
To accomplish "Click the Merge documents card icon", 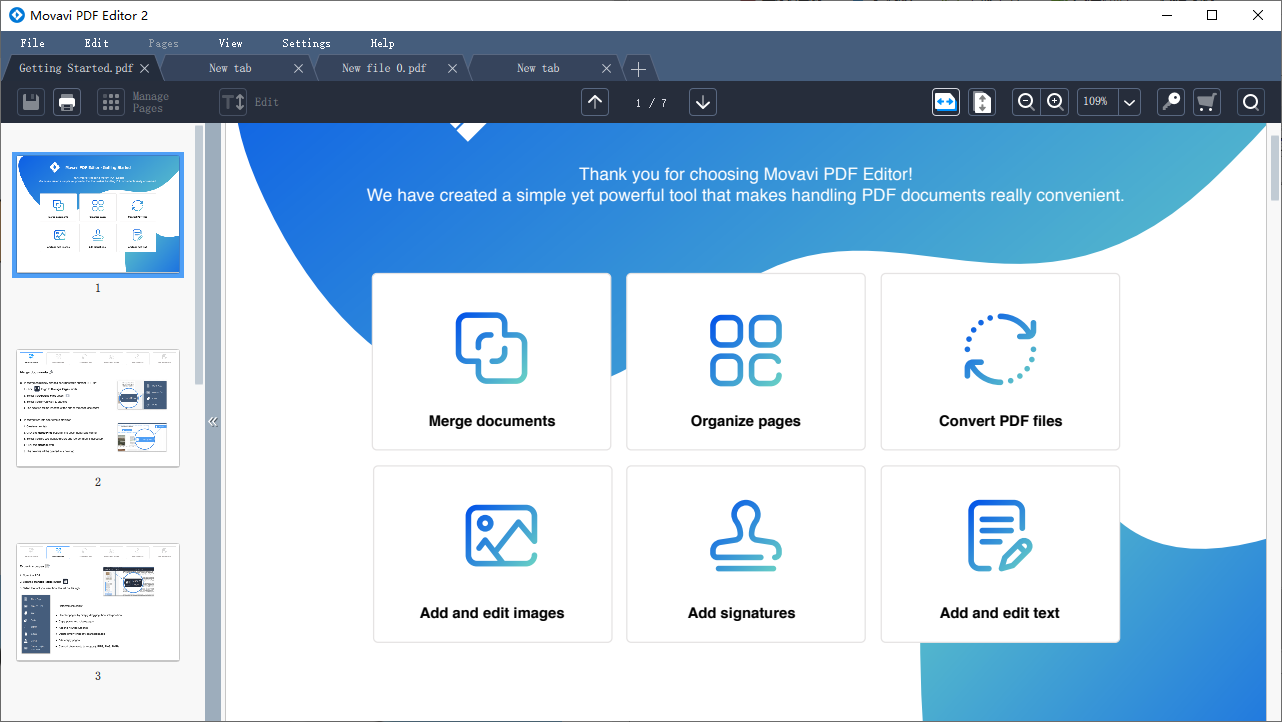I will (492, 348).
